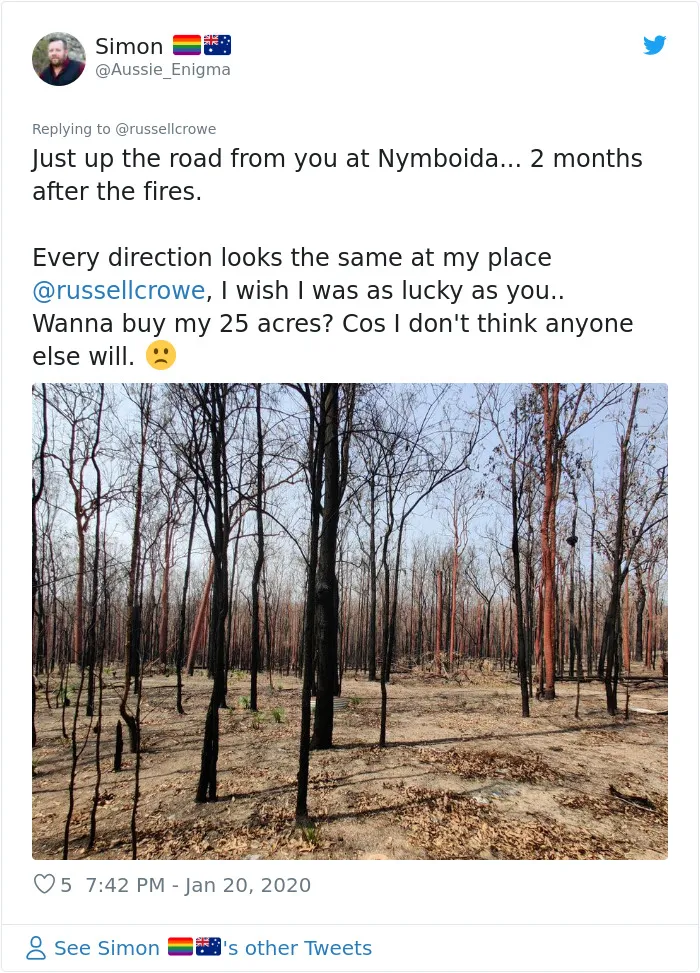Click the like count number 5
700x973 pixels.
point(66,885)
